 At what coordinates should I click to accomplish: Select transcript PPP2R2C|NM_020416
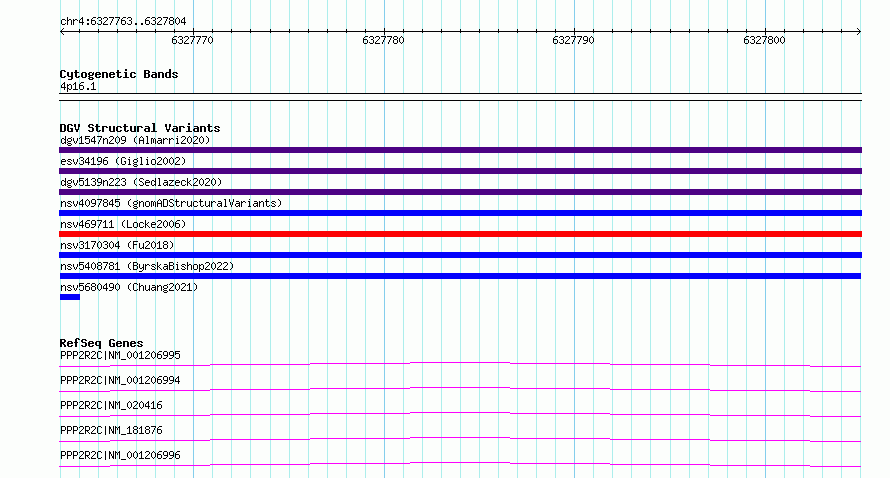pos(111,405)
